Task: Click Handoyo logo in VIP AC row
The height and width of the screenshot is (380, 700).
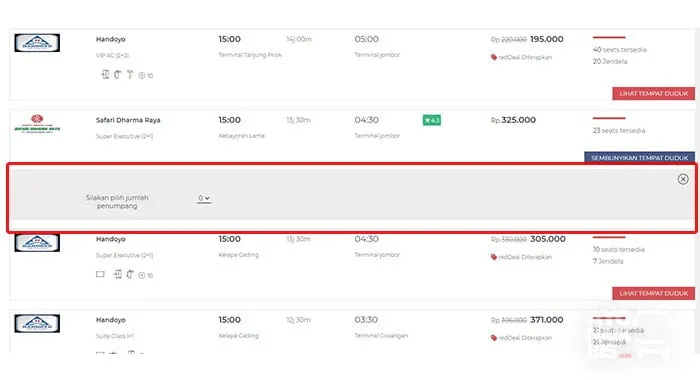Action: click(x=37, y=43)
